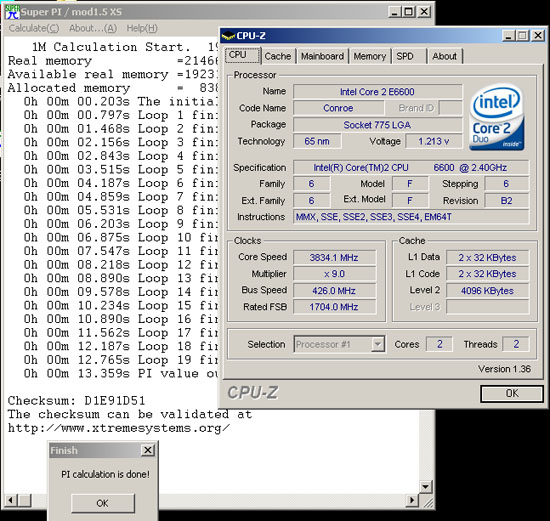Minimize the CPU-Z window
Viewport: 550px width, 521px height.
(x=508, y=36)
